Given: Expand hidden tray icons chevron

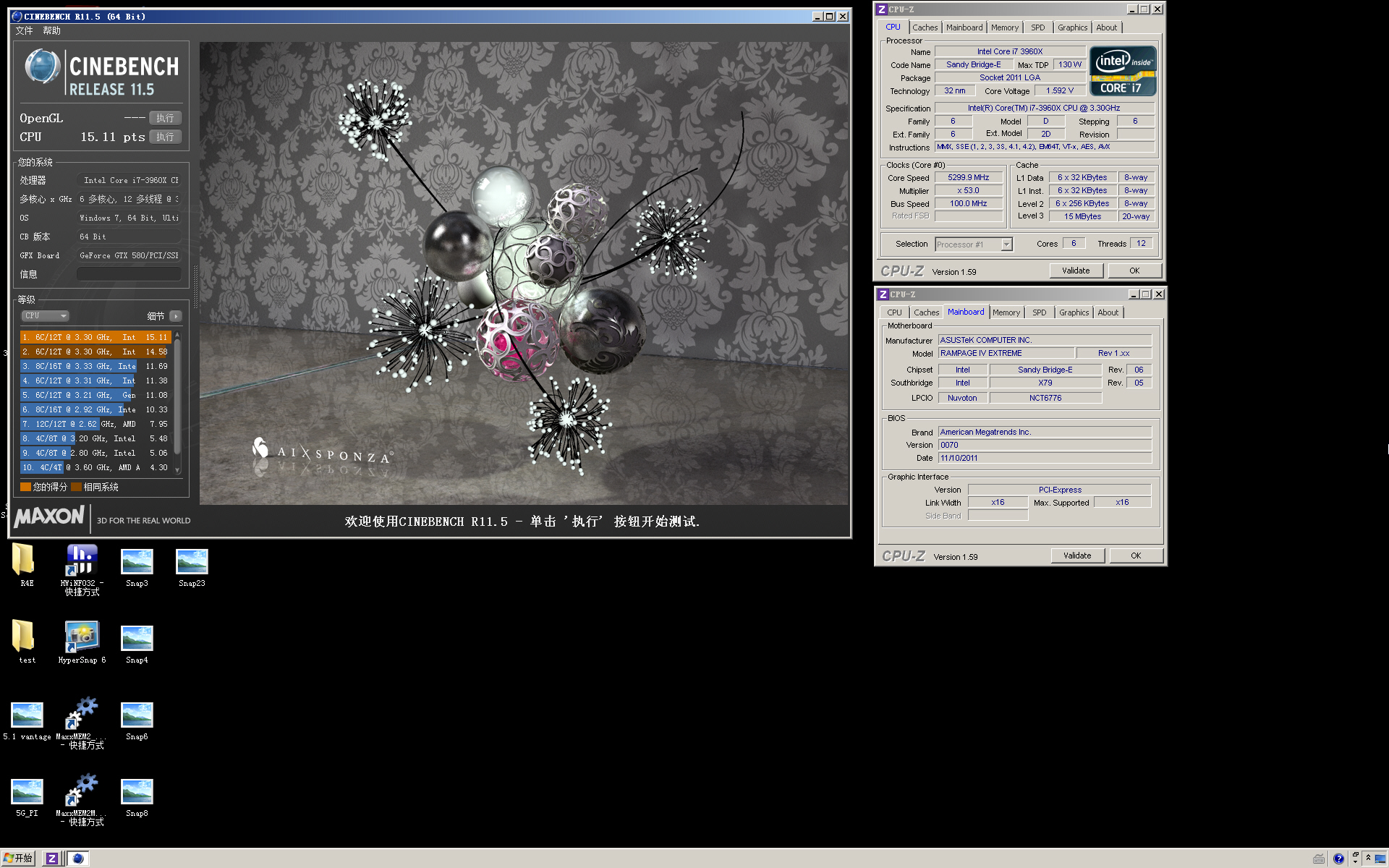Looking at the screenshot, I should tap(1369, 859).
